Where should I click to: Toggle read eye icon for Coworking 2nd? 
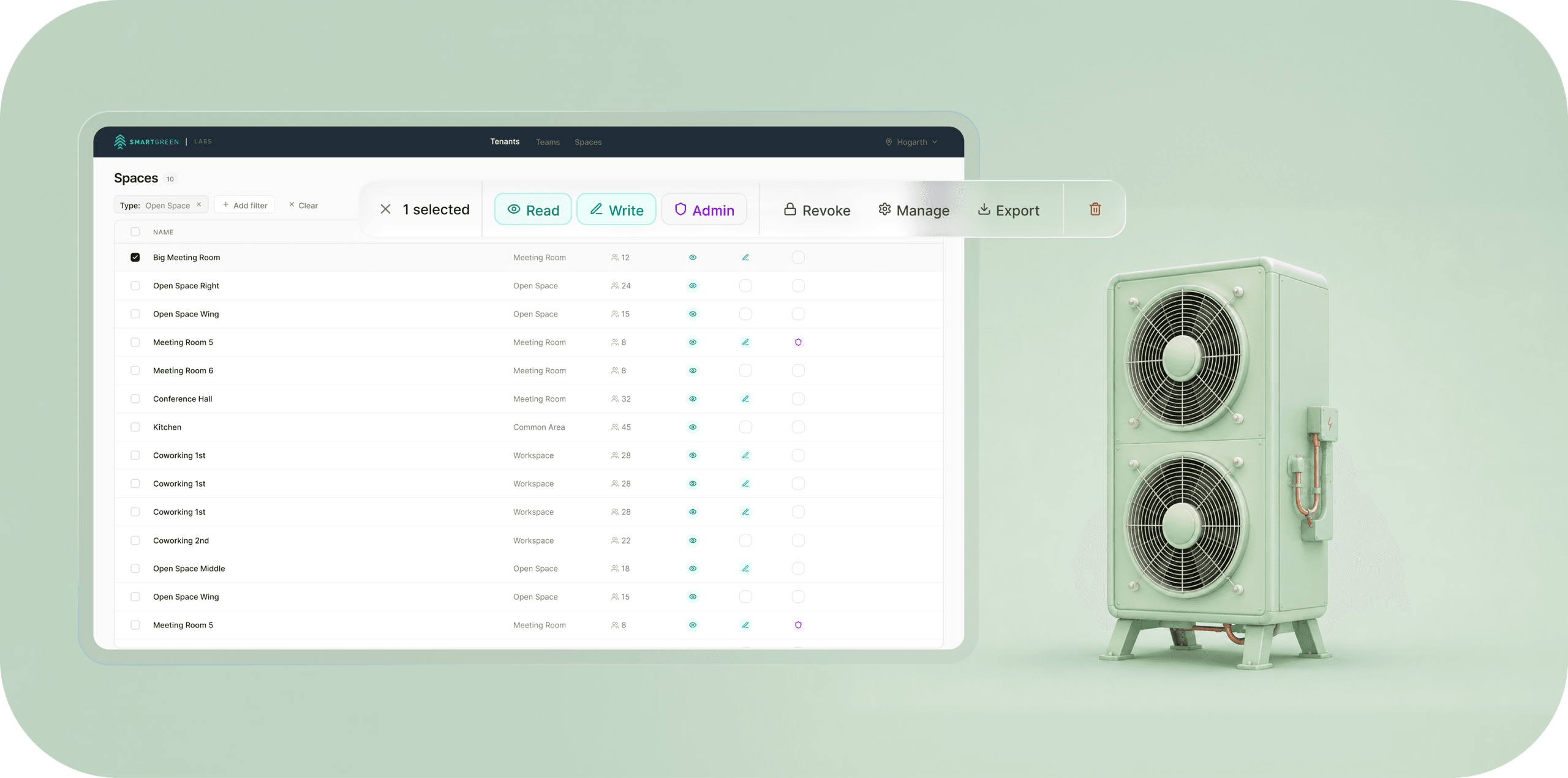coord(693,540)
